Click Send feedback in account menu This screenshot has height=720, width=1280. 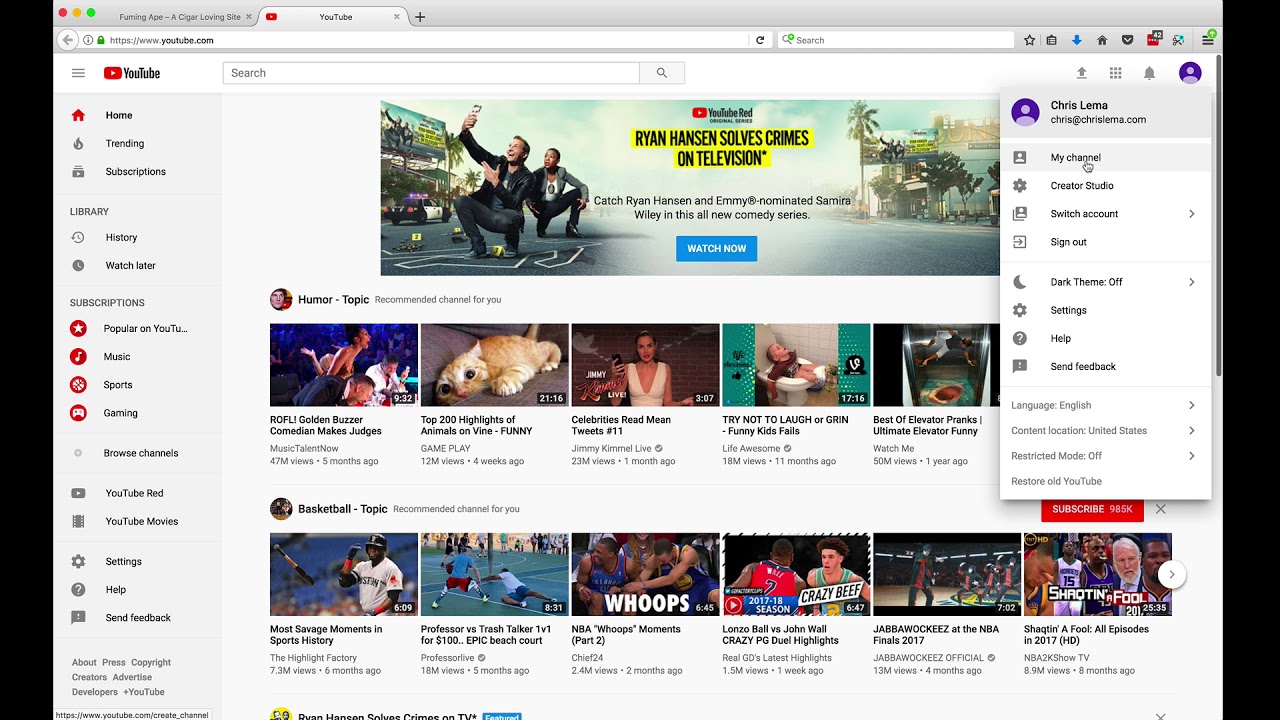coord(1105,366)
